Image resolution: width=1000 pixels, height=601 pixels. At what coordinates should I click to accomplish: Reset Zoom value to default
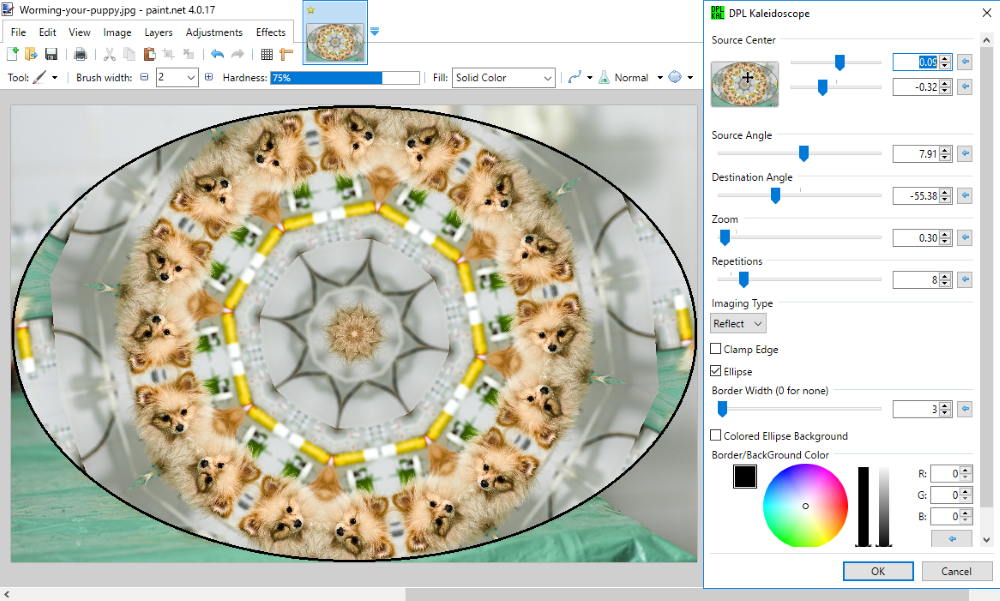965,238
